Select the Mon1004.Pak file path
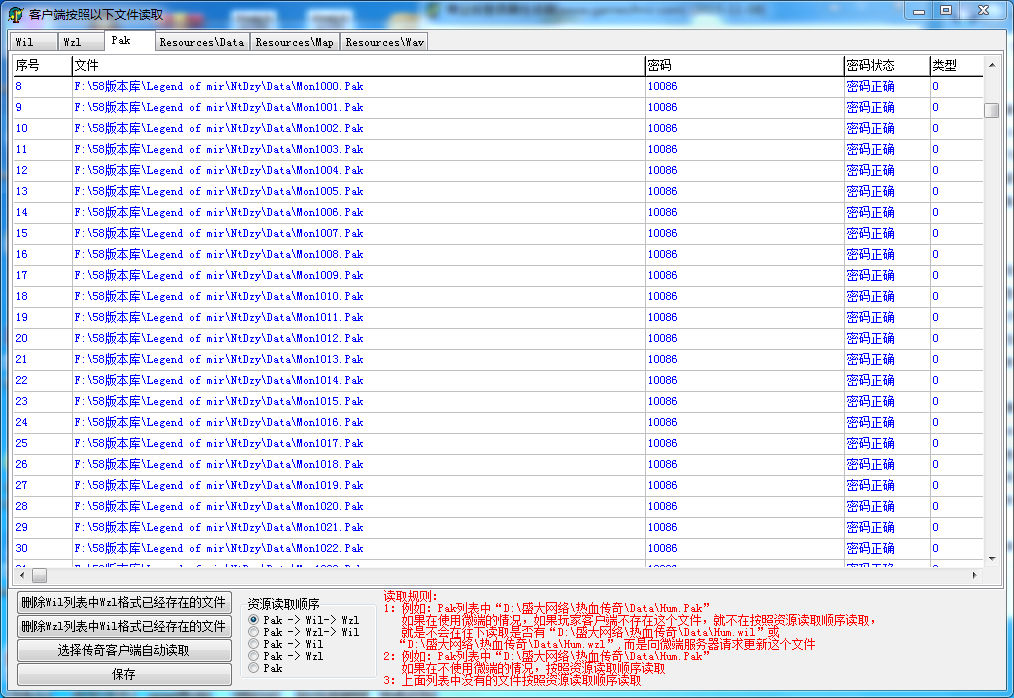Image resolution: width=1014 pixels, height=698 pixels. [x=219, y=170]
